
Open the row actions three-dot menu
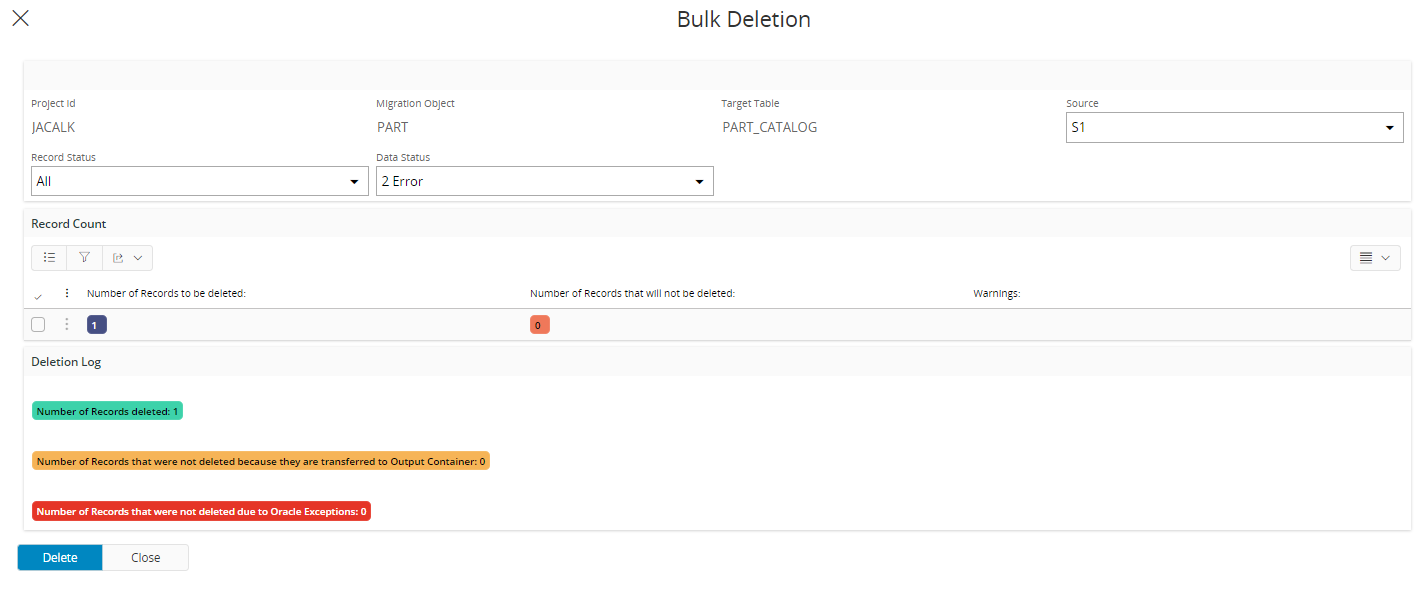pyautogui.click(x=67, y=324)
